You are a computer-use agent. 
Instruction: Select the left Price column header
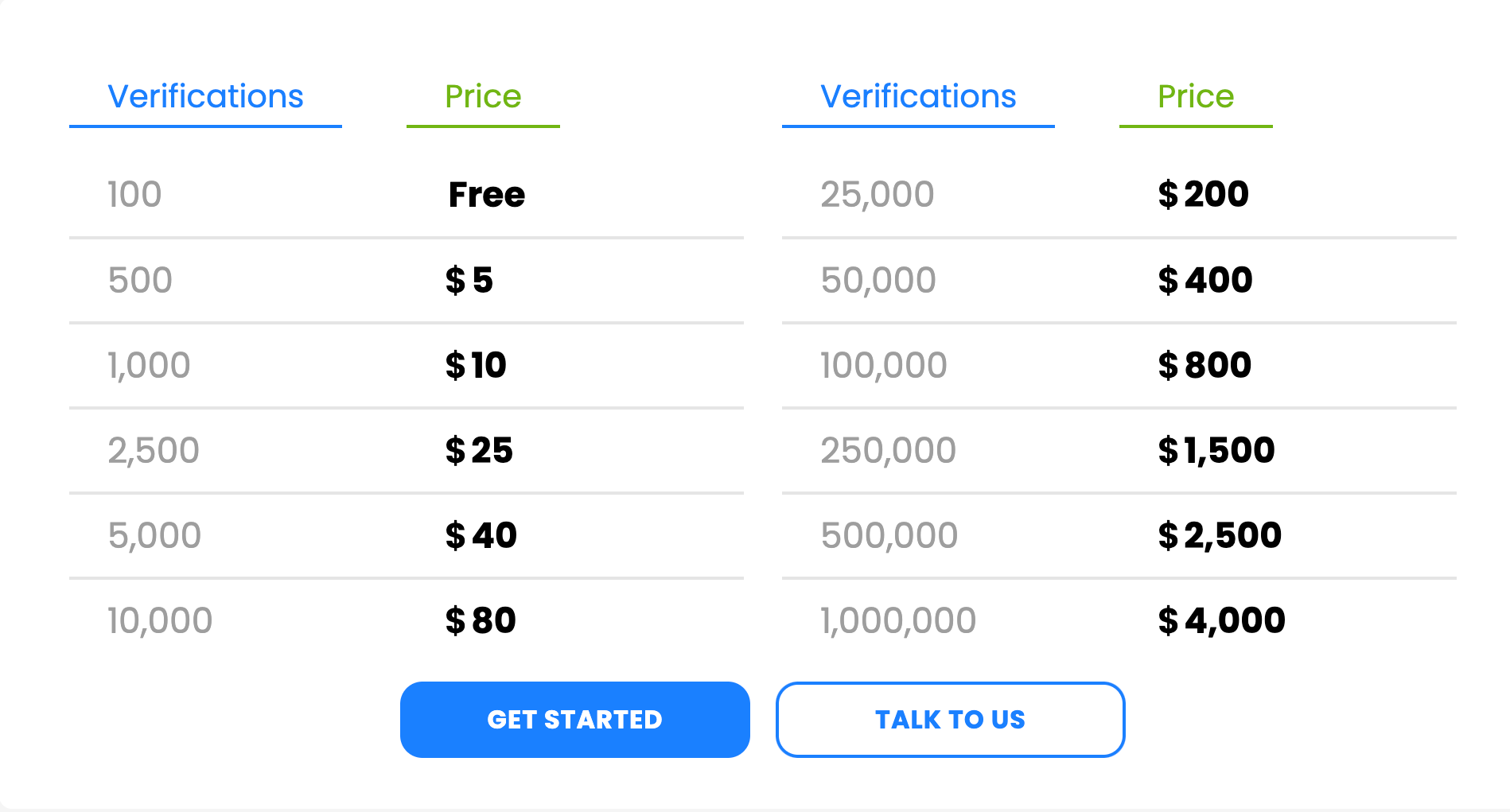pyautogui.click(x=483, y=97)
